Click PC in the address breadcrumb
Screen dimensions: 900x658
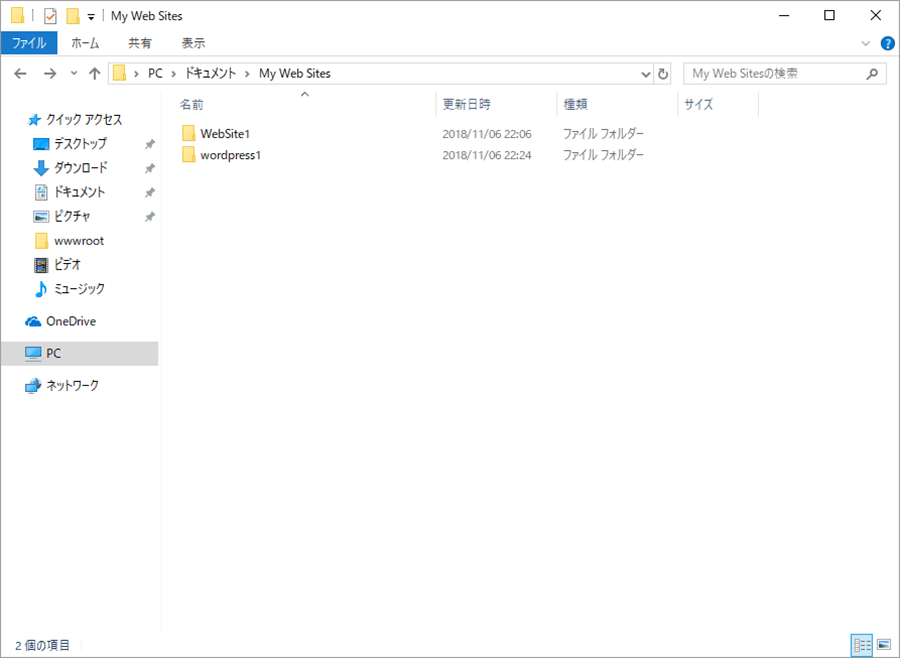click(x=156, y=73)
